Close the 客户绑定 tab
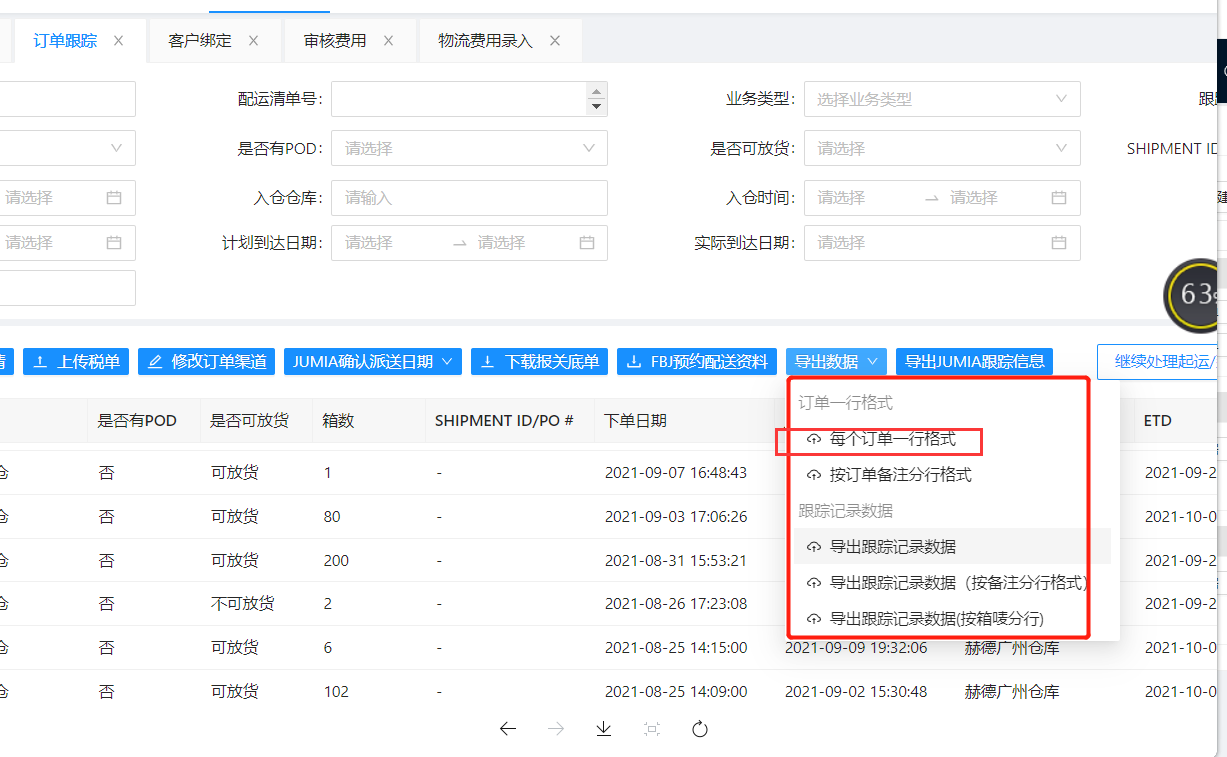Image resolution: width=1227 pixels, height=757 pixels. point(253,41)
